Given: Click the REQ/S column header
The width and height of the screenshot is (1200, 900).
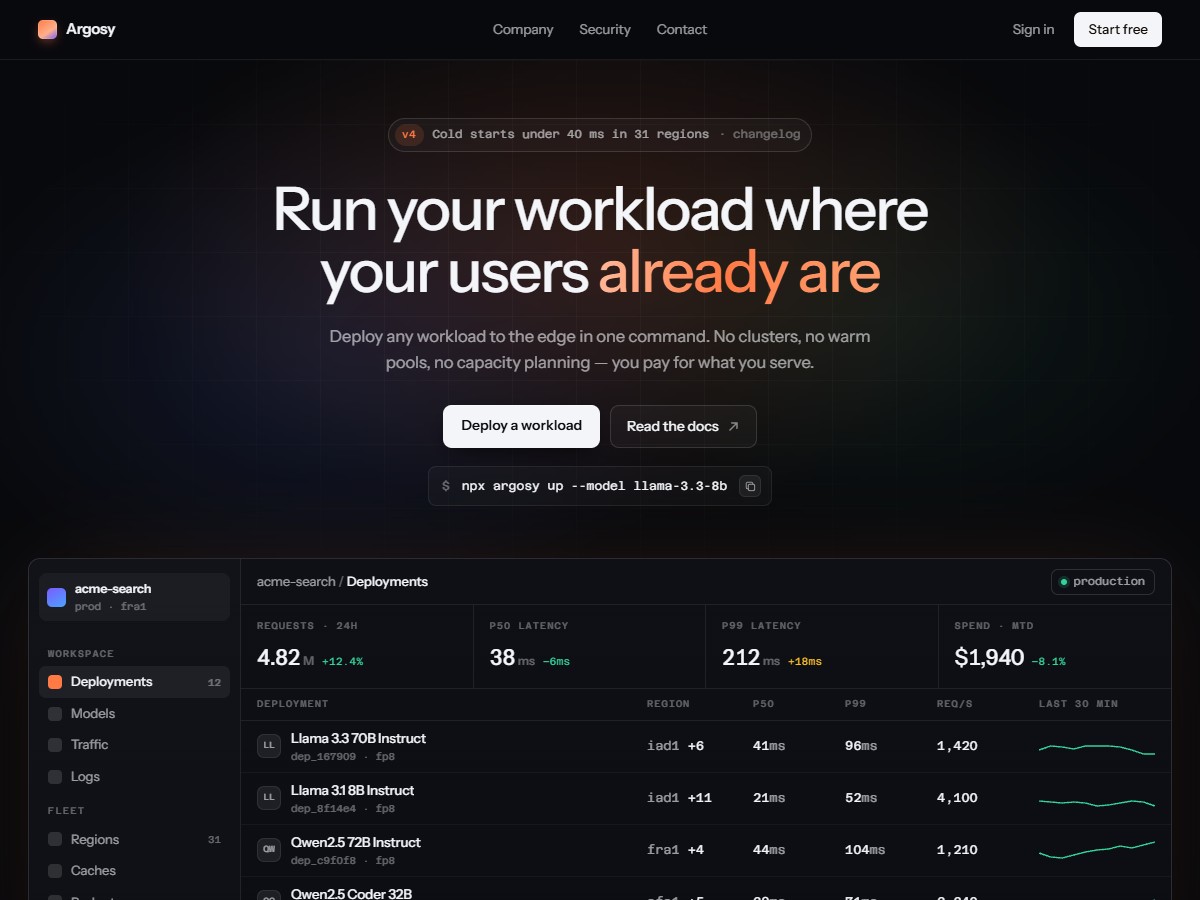Looking at the screenshot, I should pyautogui.click(x=955, y=704).
